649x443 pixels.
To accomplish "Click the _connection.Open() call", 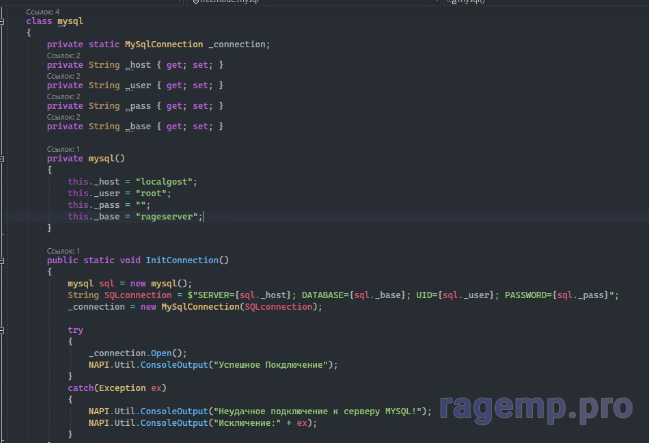I will coord(137,353).
